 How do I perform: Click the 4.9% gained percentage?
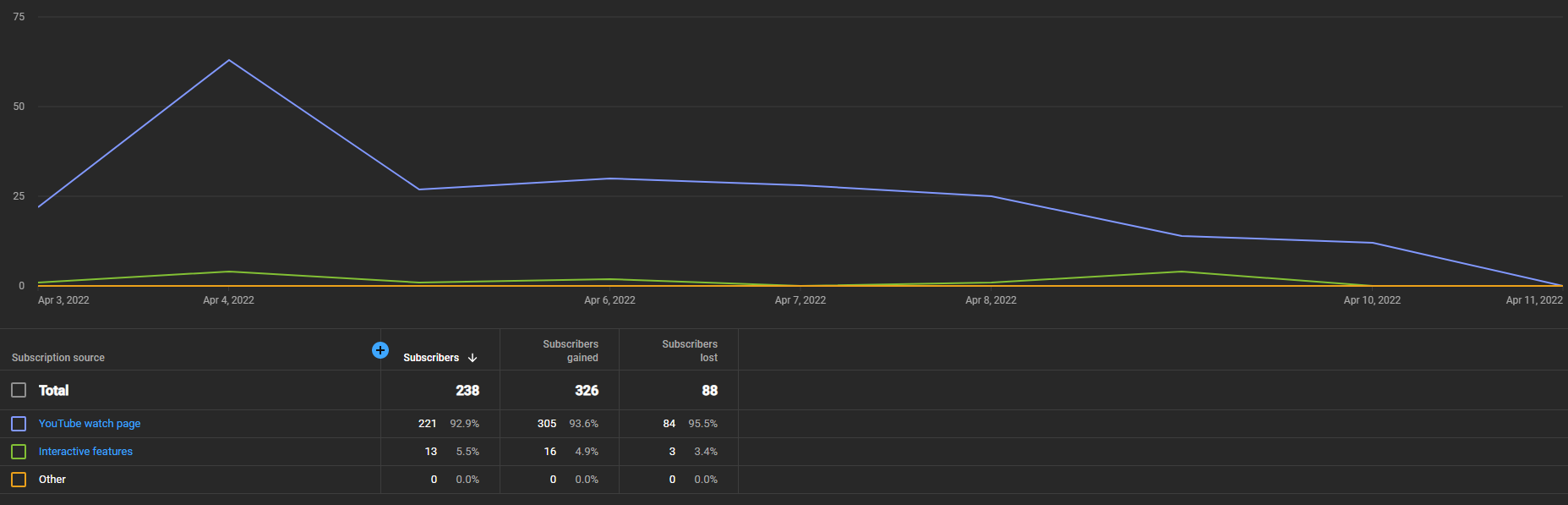tap(587, 452)
